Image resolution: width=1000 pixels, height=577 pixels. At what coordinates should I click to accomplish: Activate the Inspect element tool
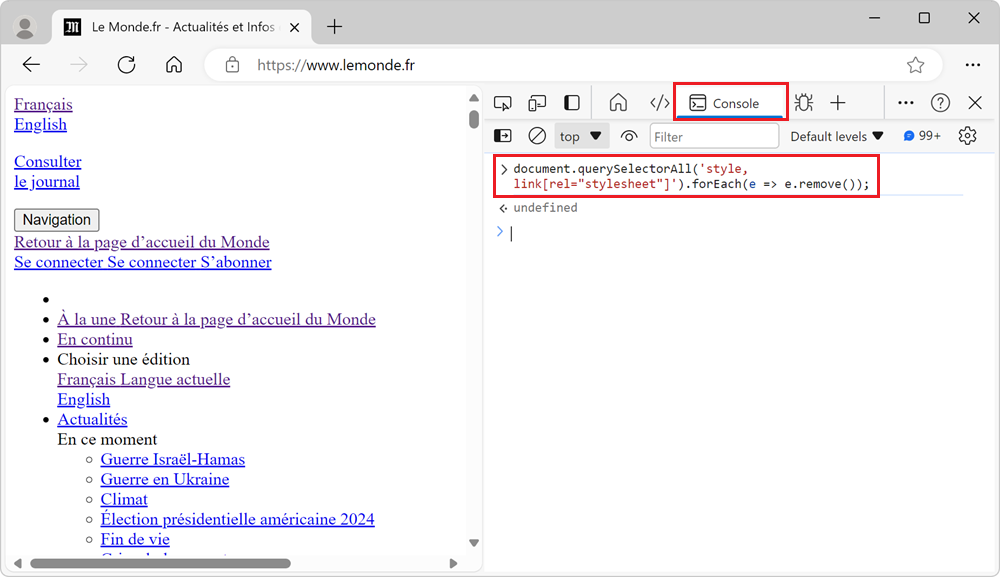click(503, 103)
